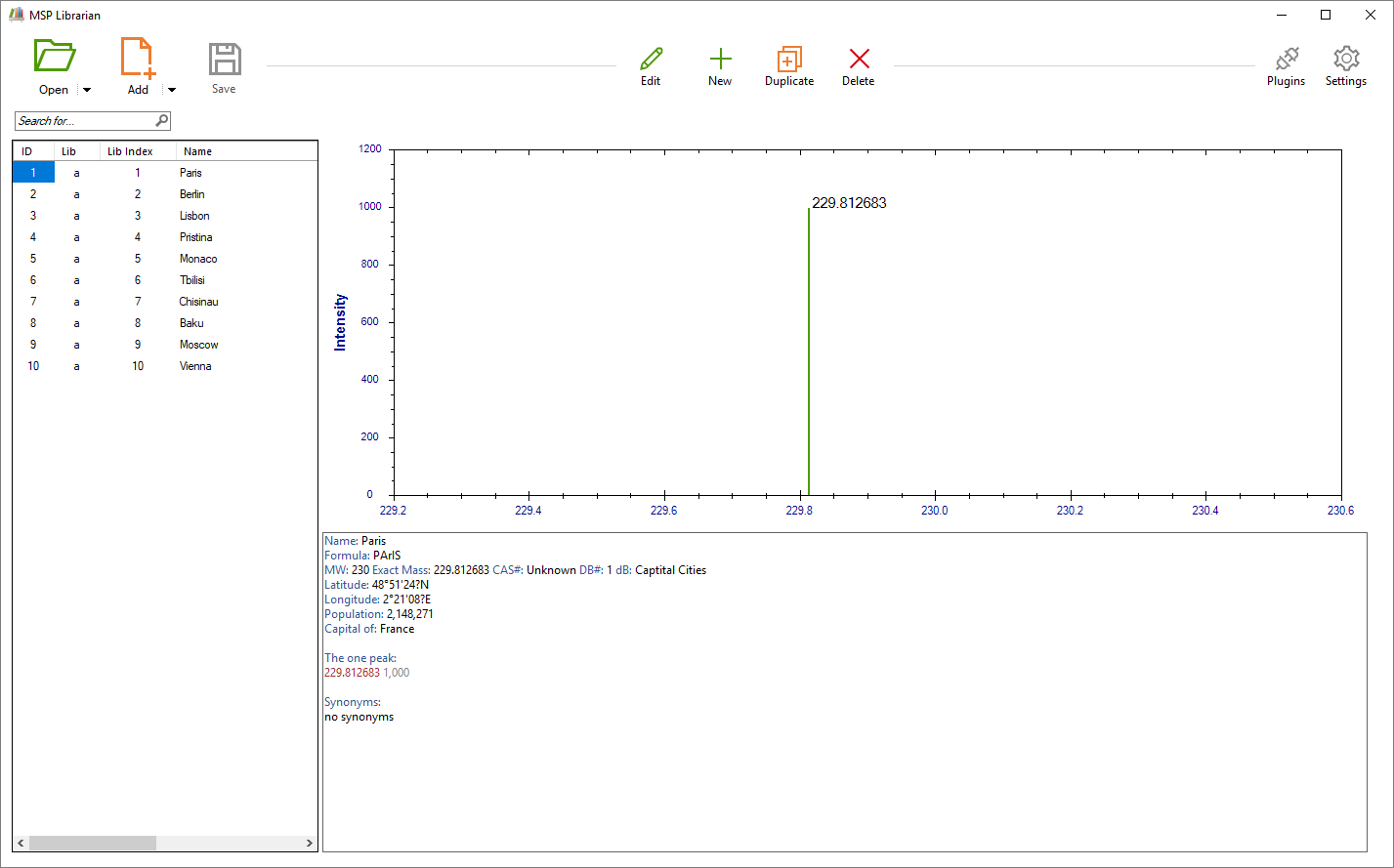Viewport: 1394px width, 868px height.
Task: Expand the Add dropdown arrow
Action: (172, 90)
